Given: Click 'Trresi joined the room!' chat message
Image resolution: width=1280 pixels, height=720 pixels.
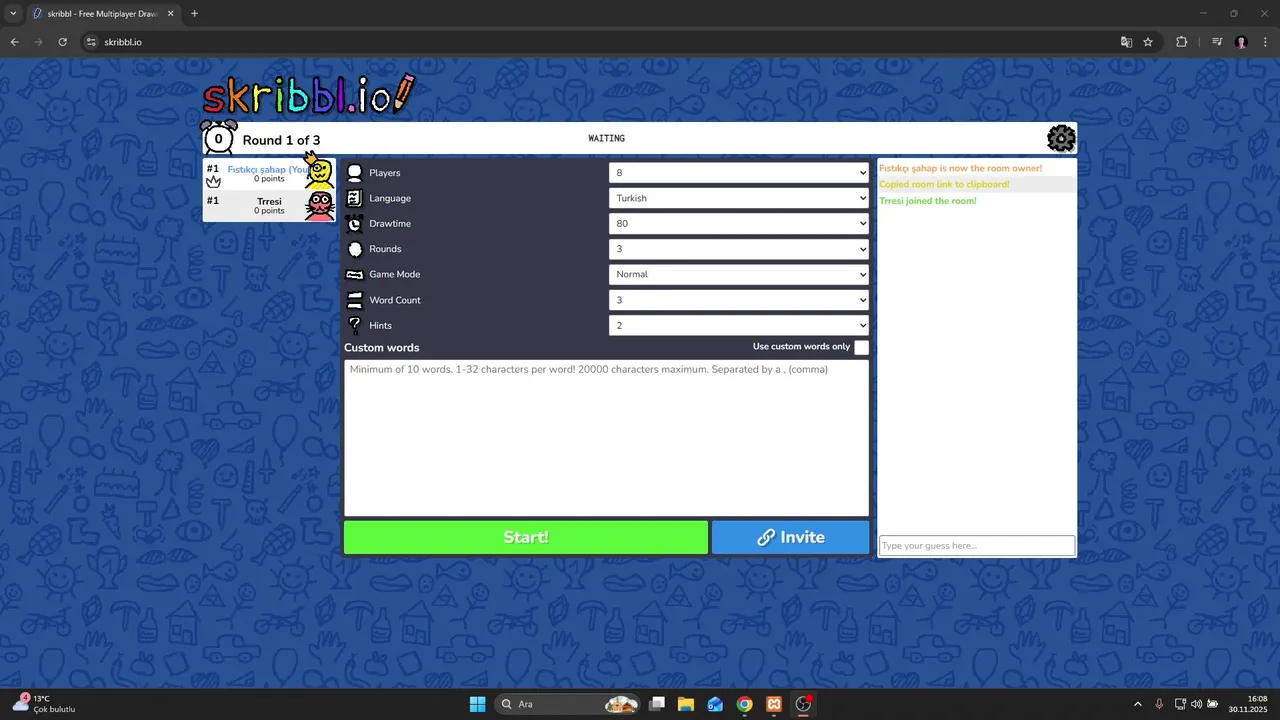Looking at the screenshot, I should point(928,201).
